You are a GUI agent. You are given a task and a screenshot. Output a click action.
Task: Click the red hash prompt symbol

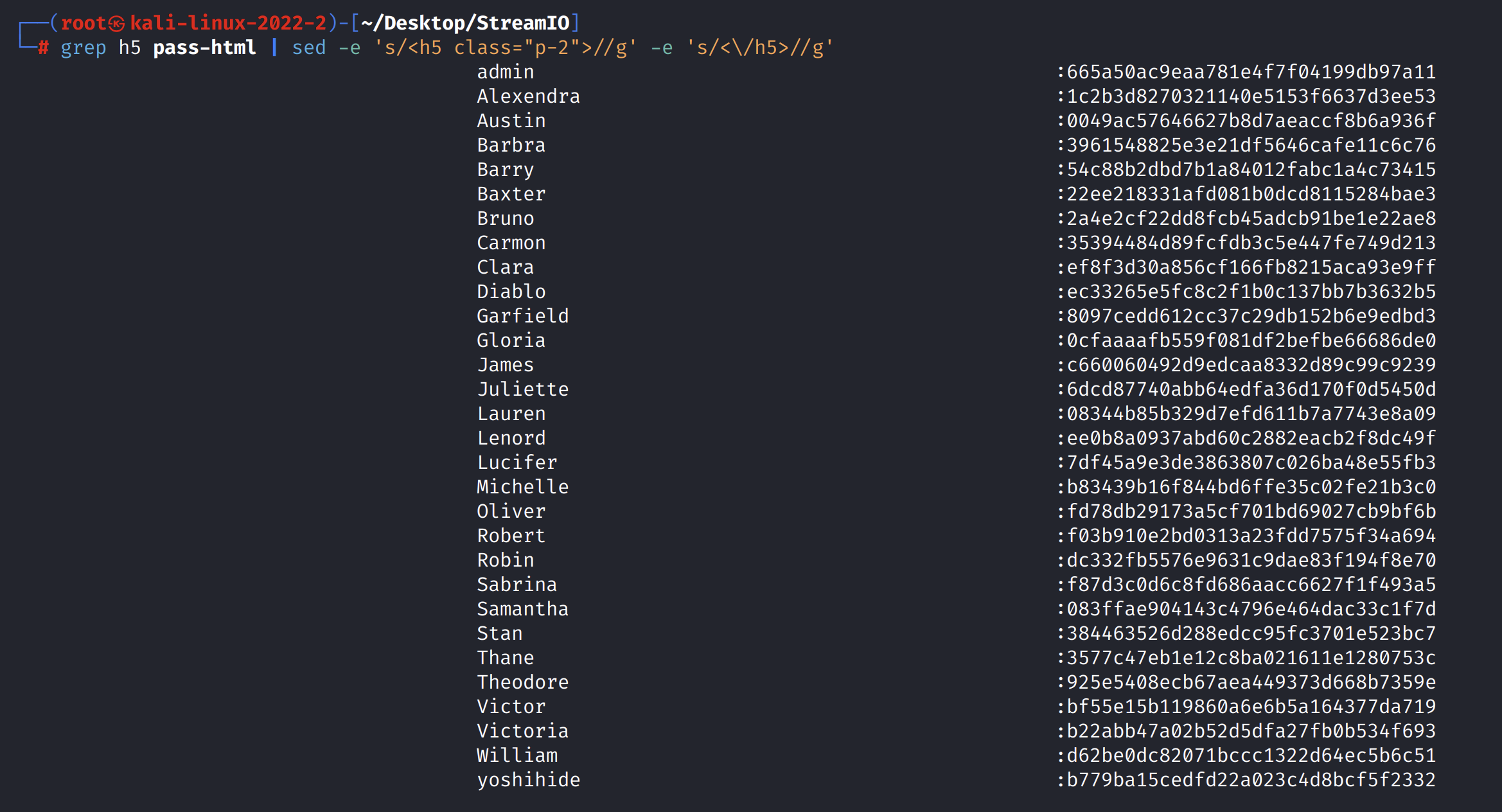43,48
